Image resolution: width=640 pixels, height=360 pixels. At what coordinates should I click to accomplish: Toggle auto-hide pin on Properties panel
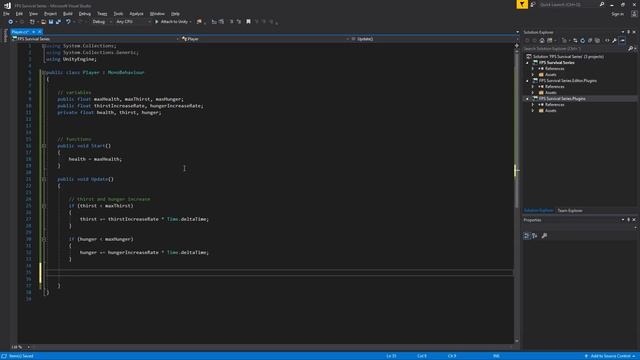pos(629,220)
